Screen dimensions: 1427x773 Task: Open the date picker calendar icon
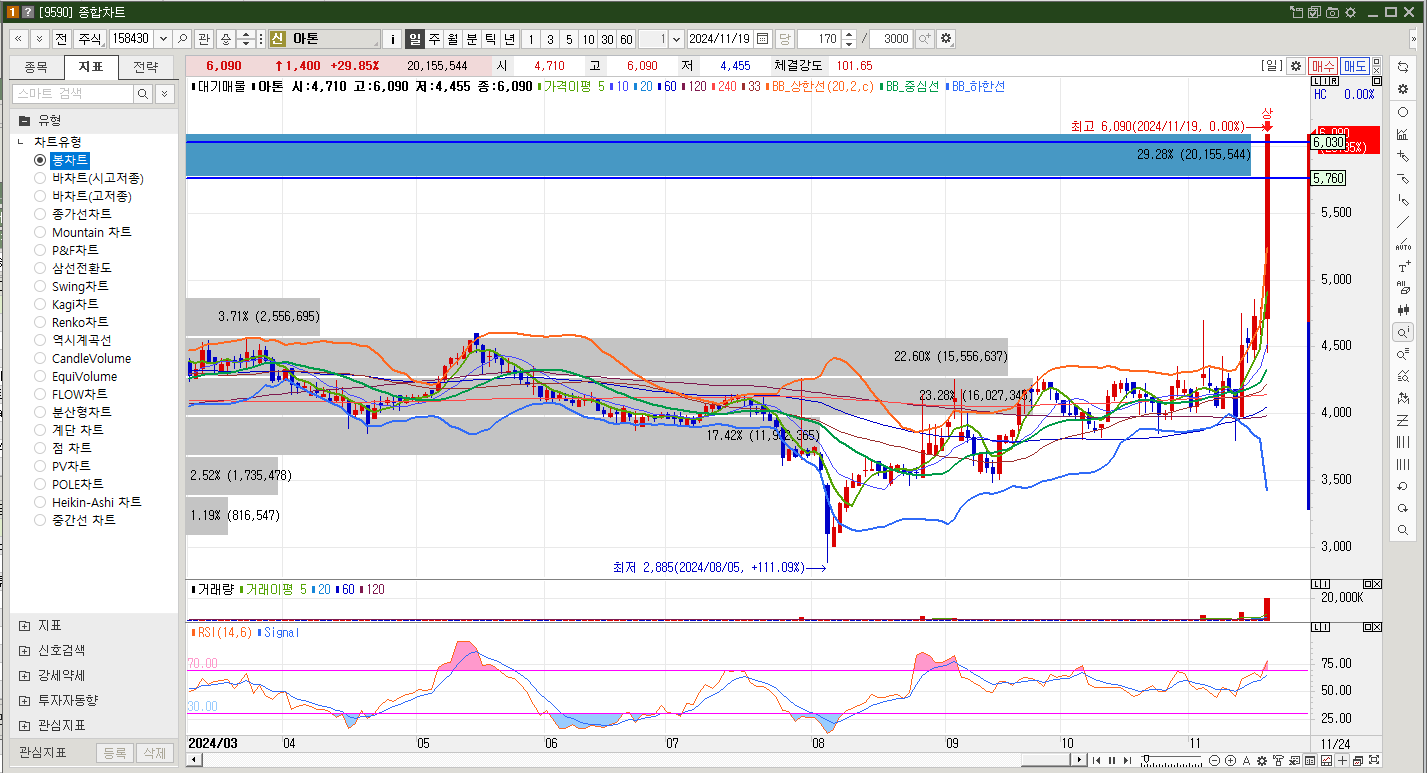(763, 38)
